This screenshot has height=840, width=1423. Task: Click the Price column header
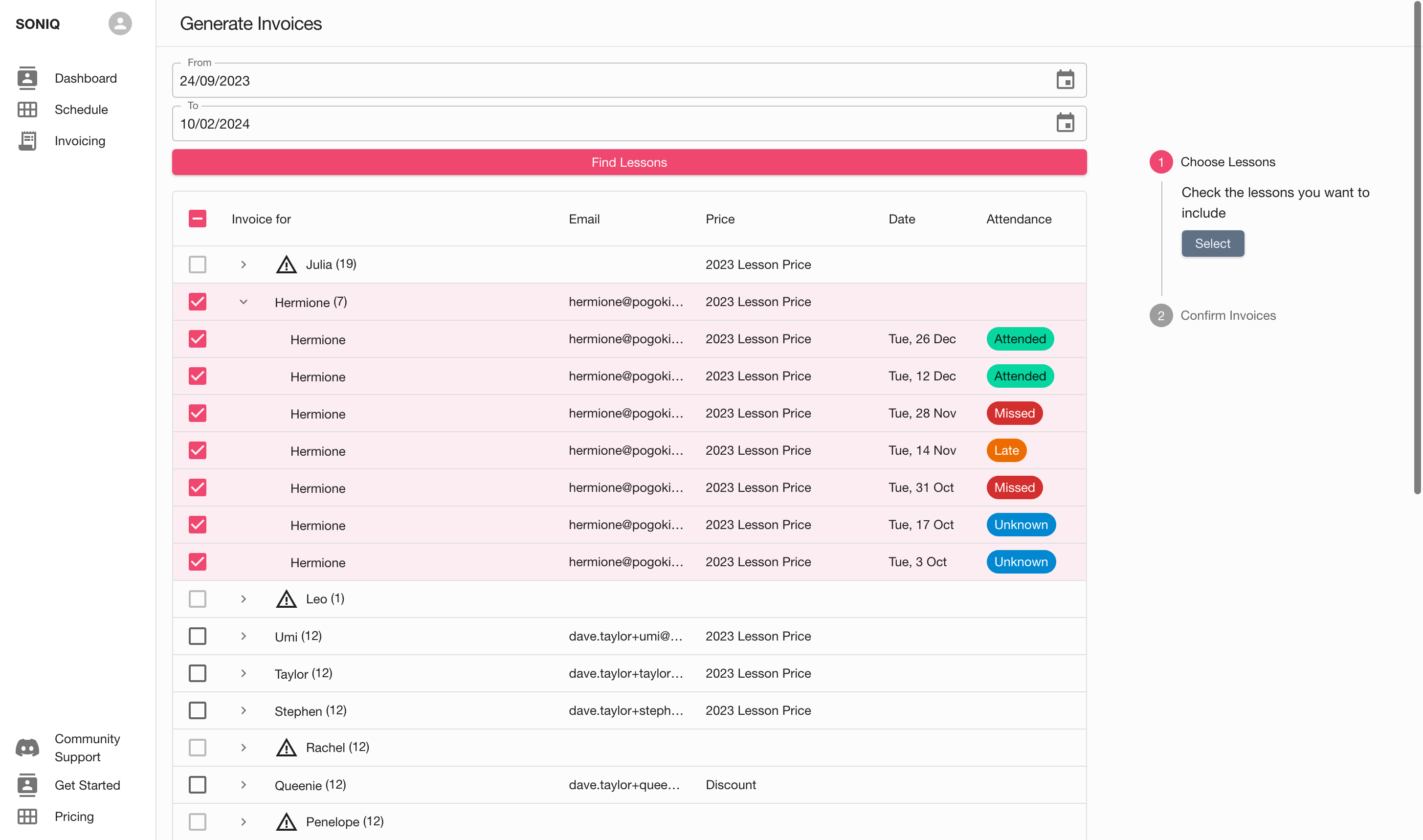719,219
